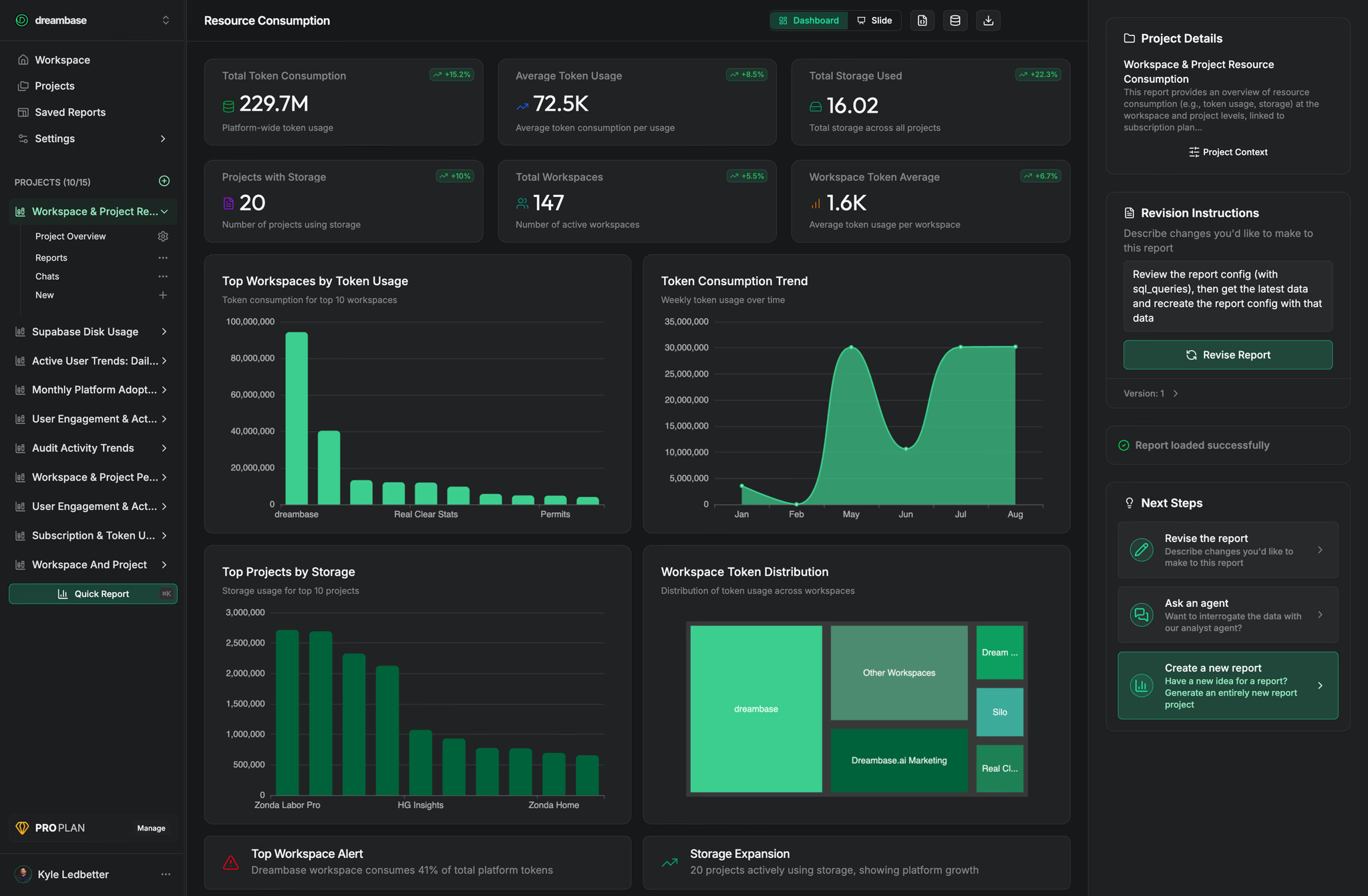Switch to Dashboard view
This screenshot has height=896, width=1368.
(x=809, y=21)
